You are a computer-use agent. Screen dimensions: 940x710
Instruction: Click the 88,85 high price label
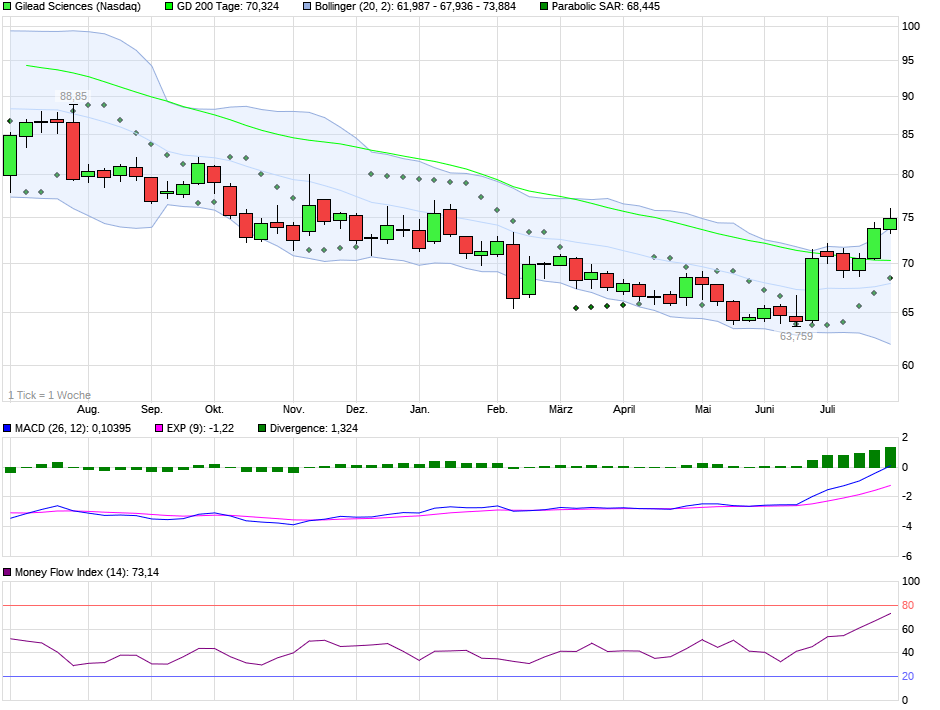pyautogui.click(x=71, y=97)
